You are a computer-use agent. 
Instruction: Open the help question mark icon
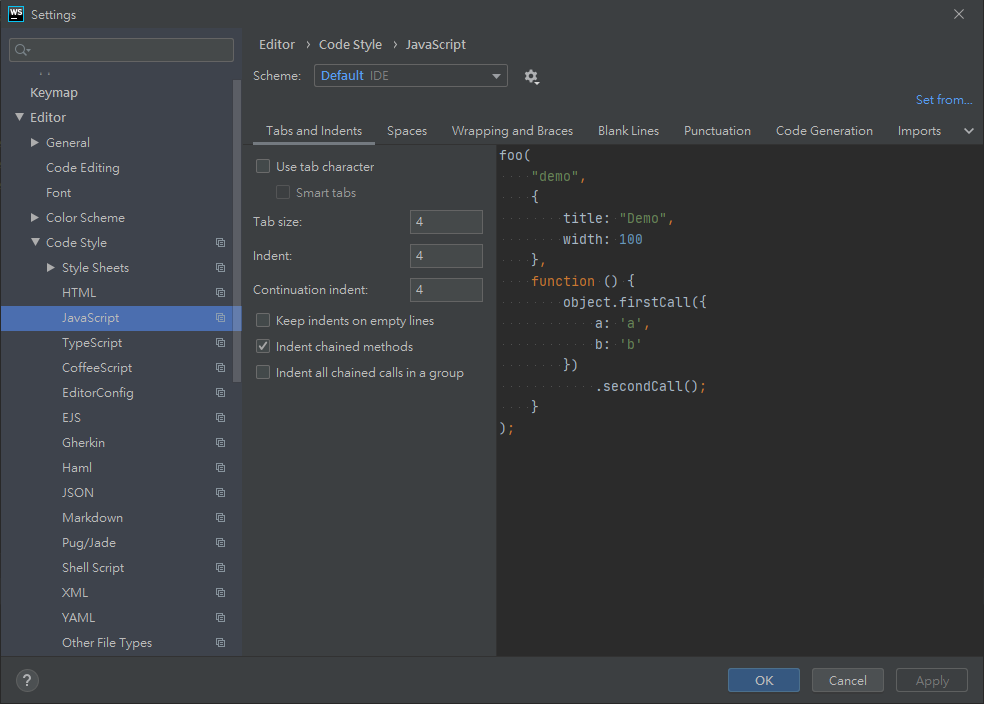[x=27, y=681]
